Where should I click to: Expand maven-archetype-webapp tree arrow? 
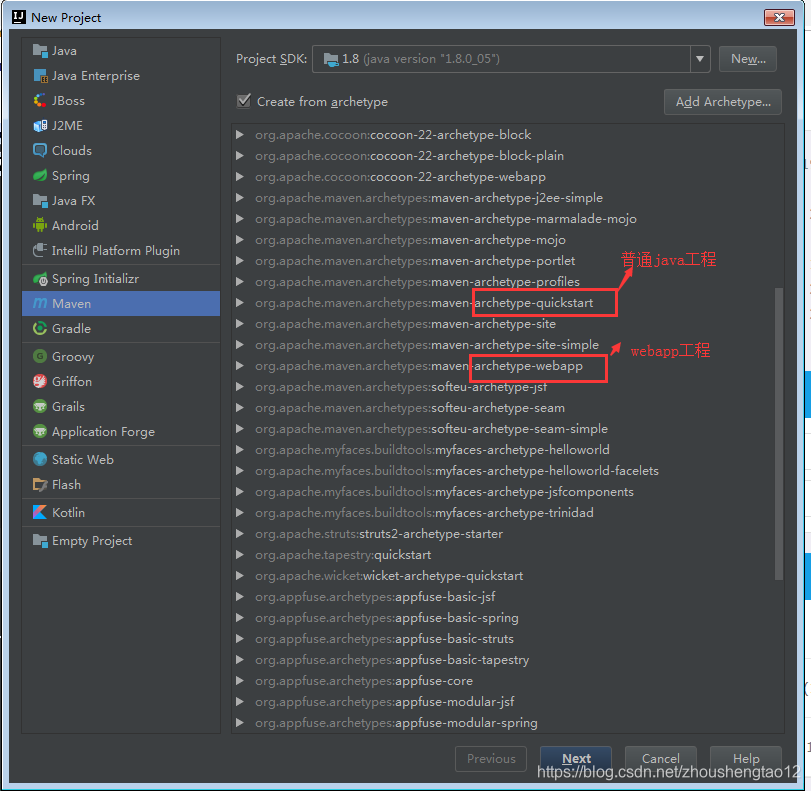coord(239,366)
